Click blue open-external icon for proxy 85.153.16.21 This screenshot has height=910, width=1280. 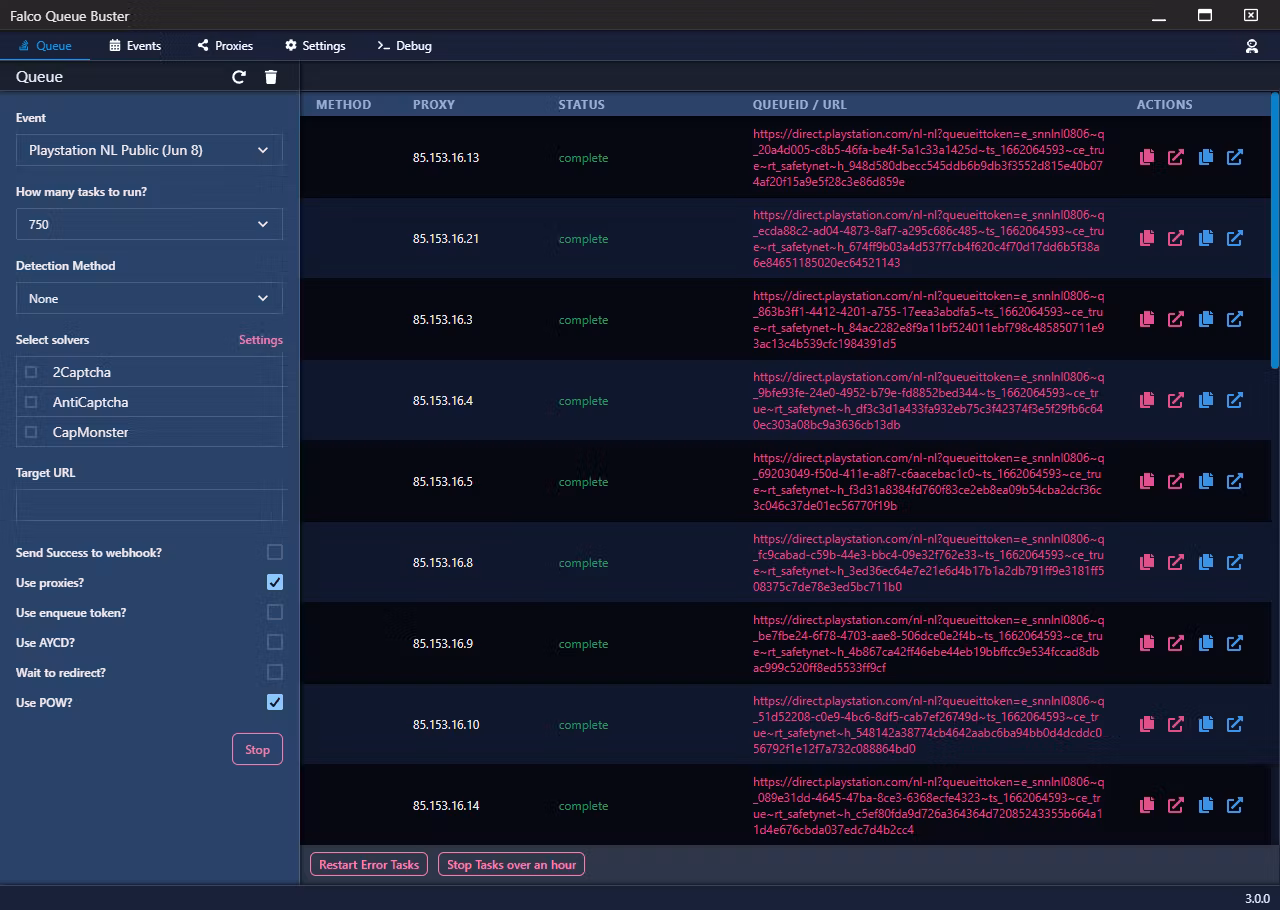pos(1235,239)
